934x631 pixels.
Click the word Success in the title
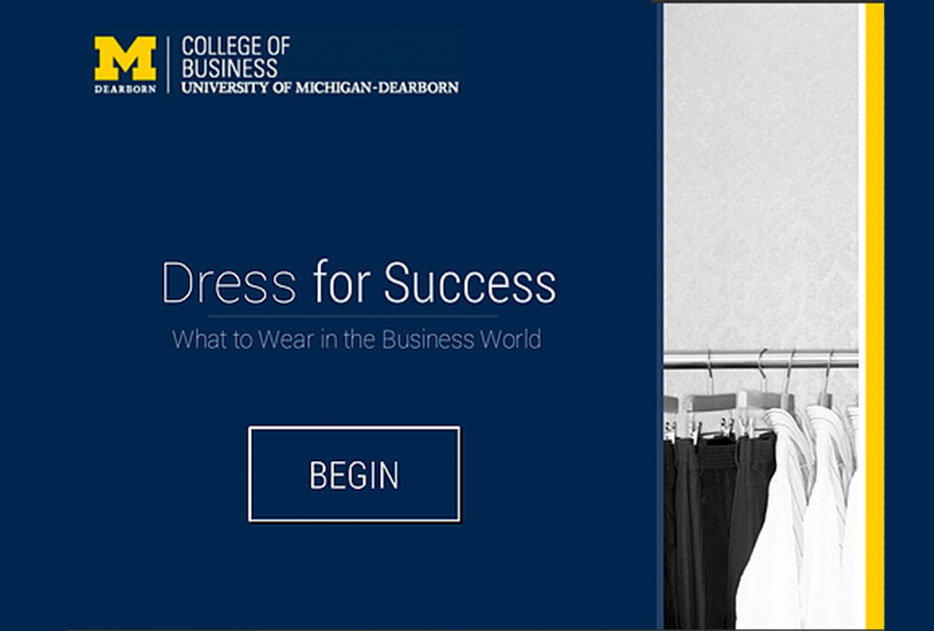pyautogui.click(x=469, y=283)
